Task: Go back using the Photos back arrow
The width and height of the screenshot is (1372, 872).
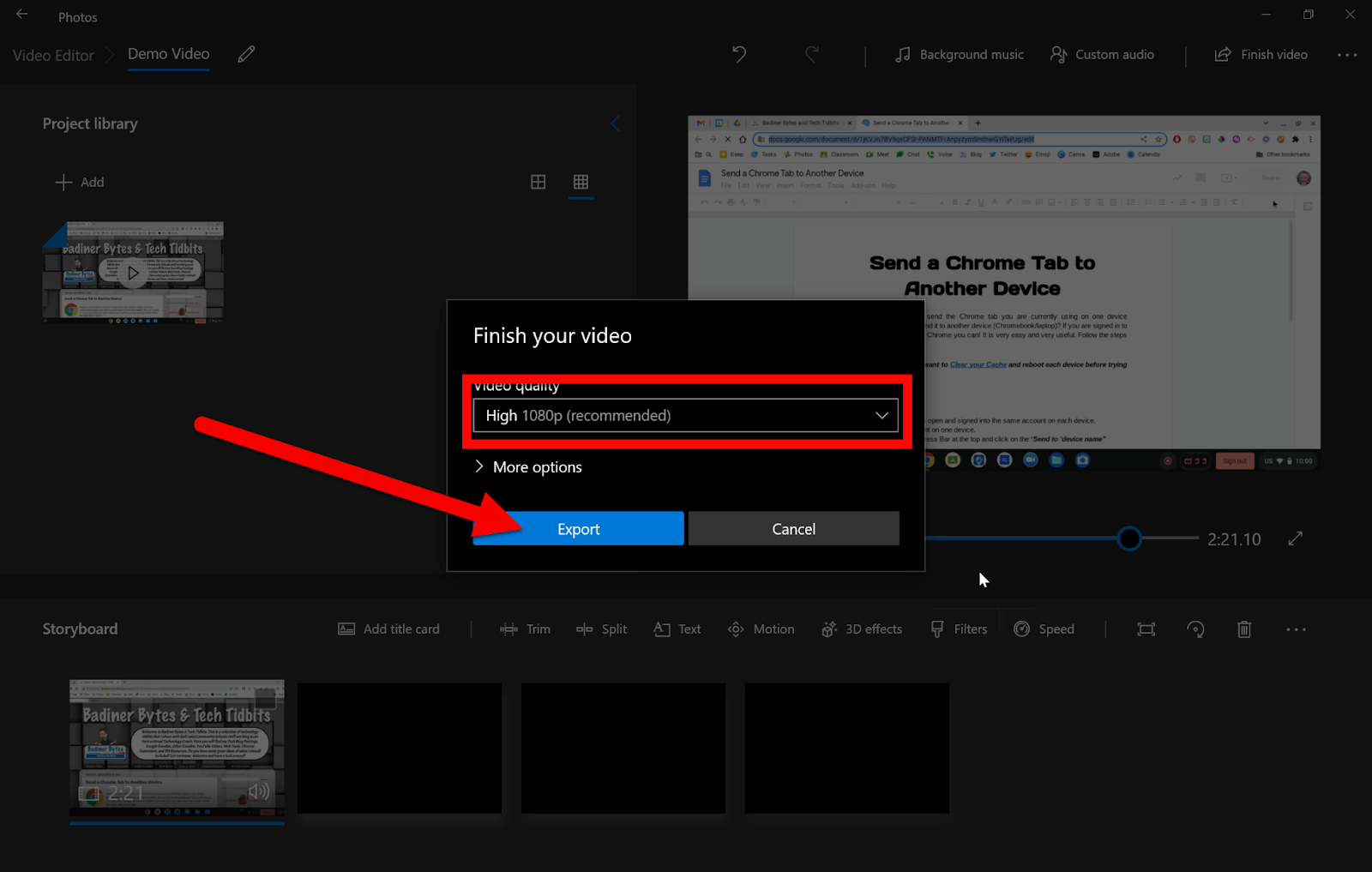Action: click(22, 15)
